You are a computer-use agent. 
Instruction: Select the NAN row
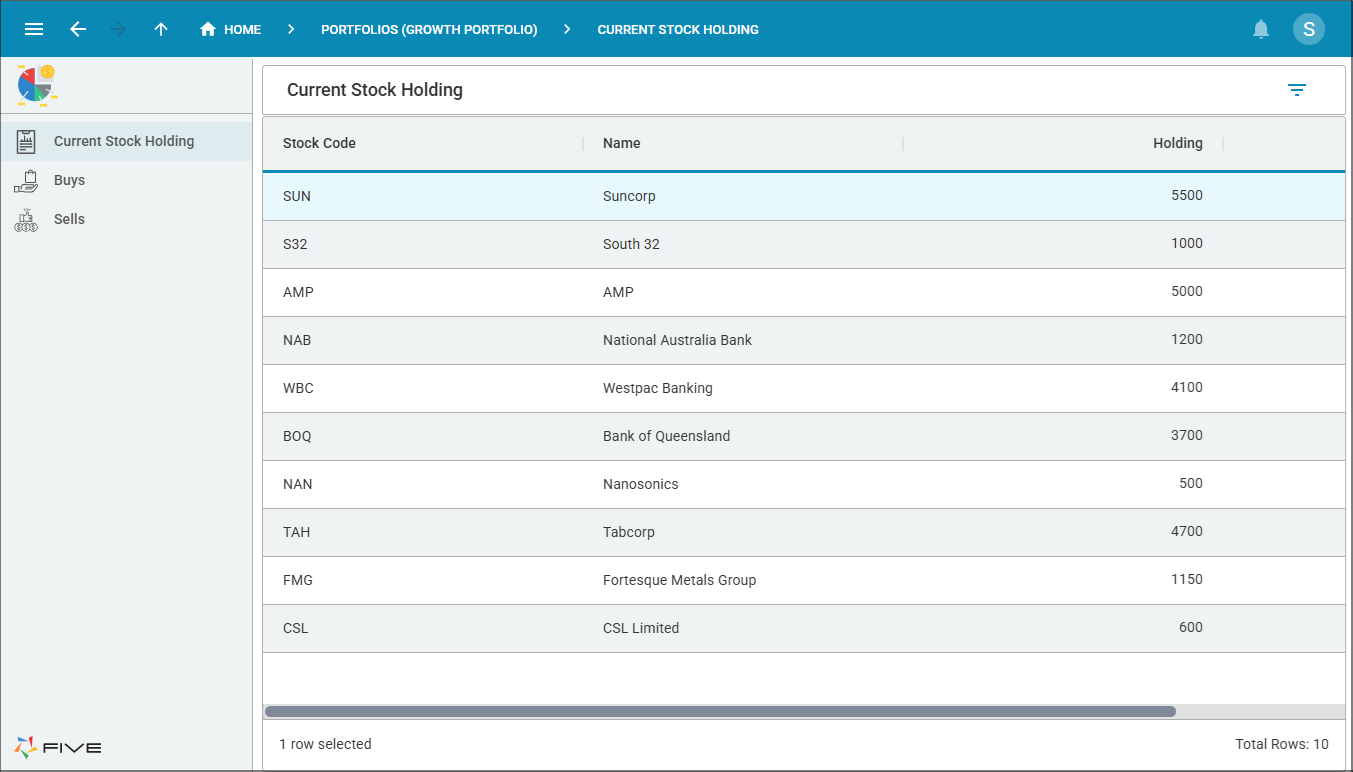pos(803,484)
